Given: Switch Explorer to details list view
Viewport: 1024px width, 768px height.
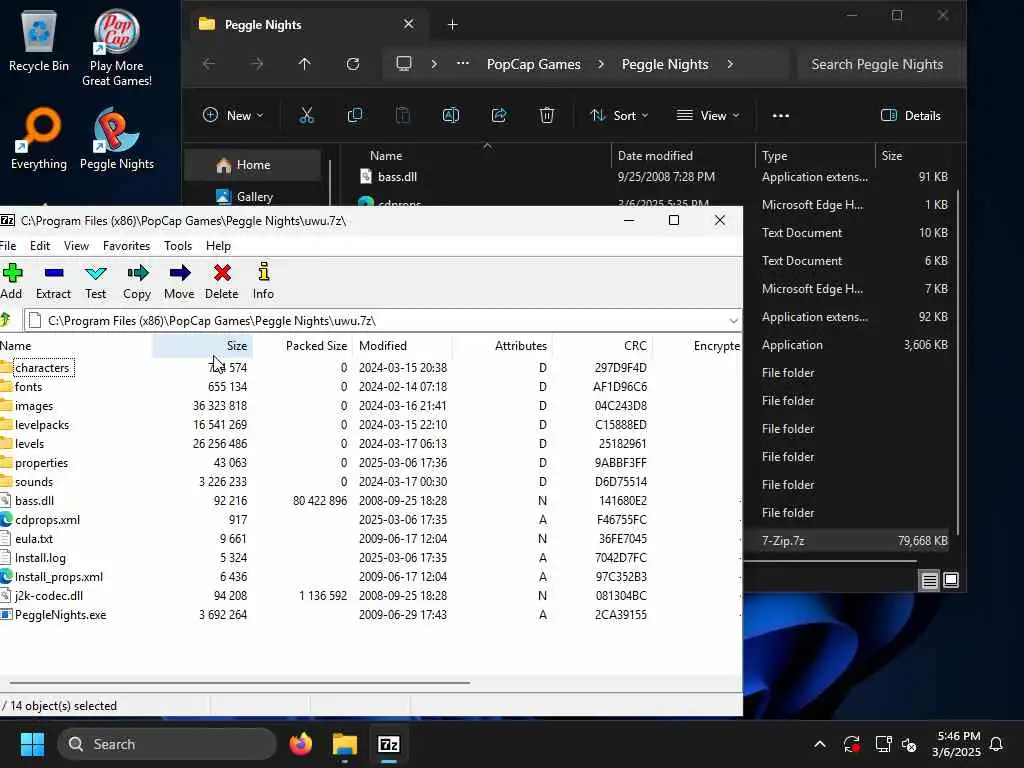Looking at the screenshot, I should 929,580.
